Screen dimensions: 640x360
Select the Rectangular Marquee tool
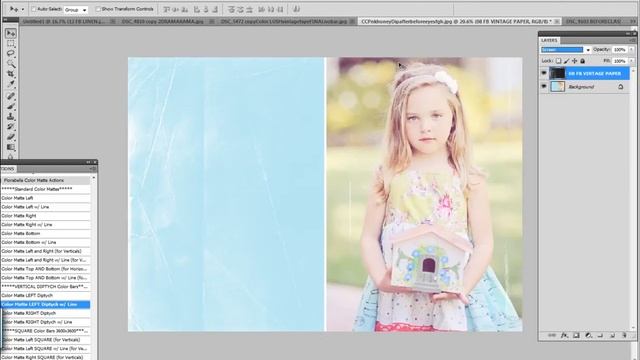point(11,43)
